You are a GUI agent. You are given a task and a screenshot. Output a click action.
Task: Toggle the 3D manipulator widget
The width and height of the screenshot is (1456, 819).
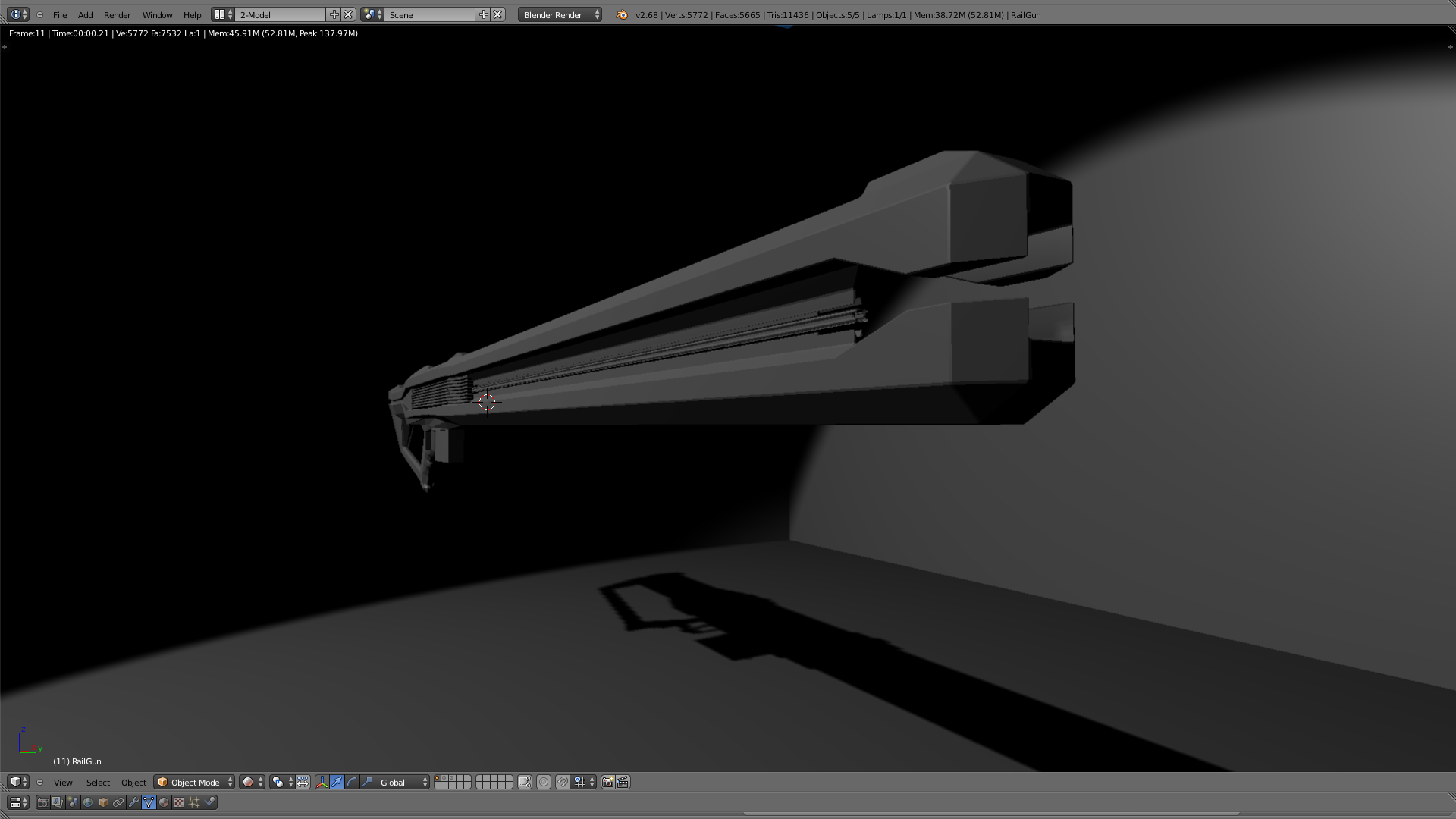click(x=322, y=782)
